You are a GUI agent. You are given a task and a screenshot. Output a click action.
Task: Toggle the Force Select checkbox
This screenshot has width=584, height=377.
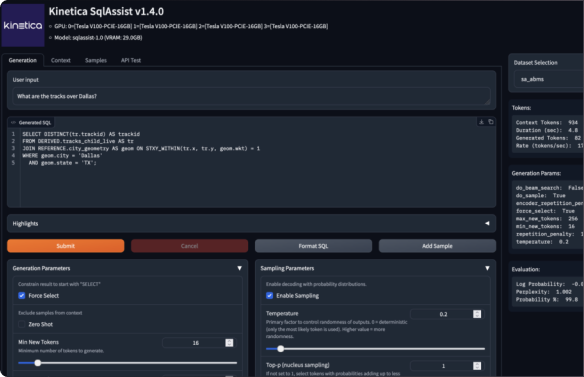22,296
